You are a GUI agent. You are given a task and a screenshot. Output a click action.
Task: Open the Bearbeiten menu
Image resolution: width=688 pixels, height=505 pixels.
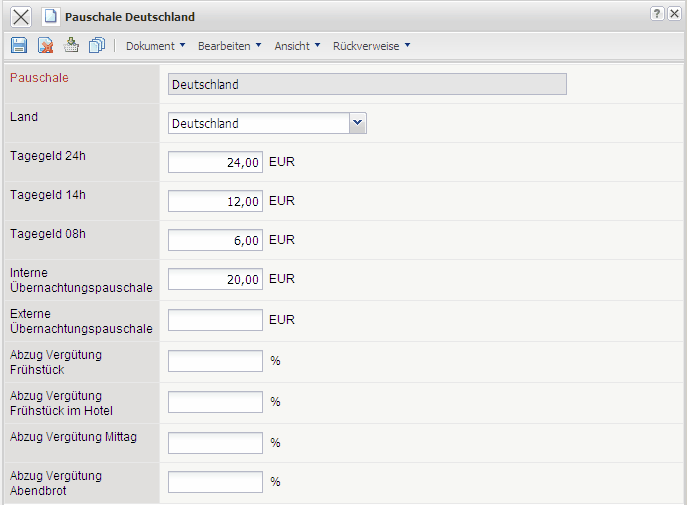(x=229, y=45)
